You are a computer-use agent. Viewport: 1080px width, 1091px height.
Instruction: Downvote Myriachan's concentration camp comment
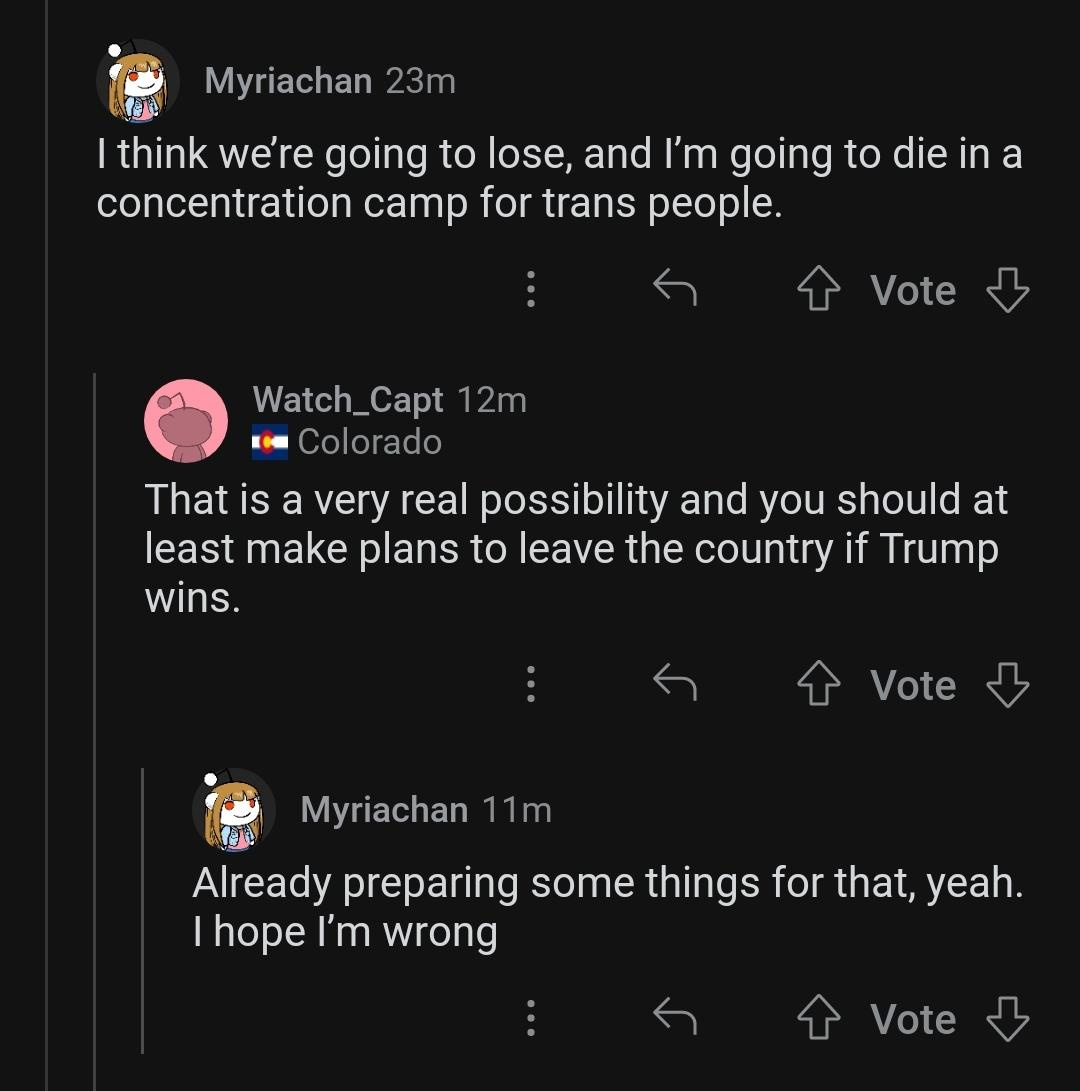click(1007, 291)
